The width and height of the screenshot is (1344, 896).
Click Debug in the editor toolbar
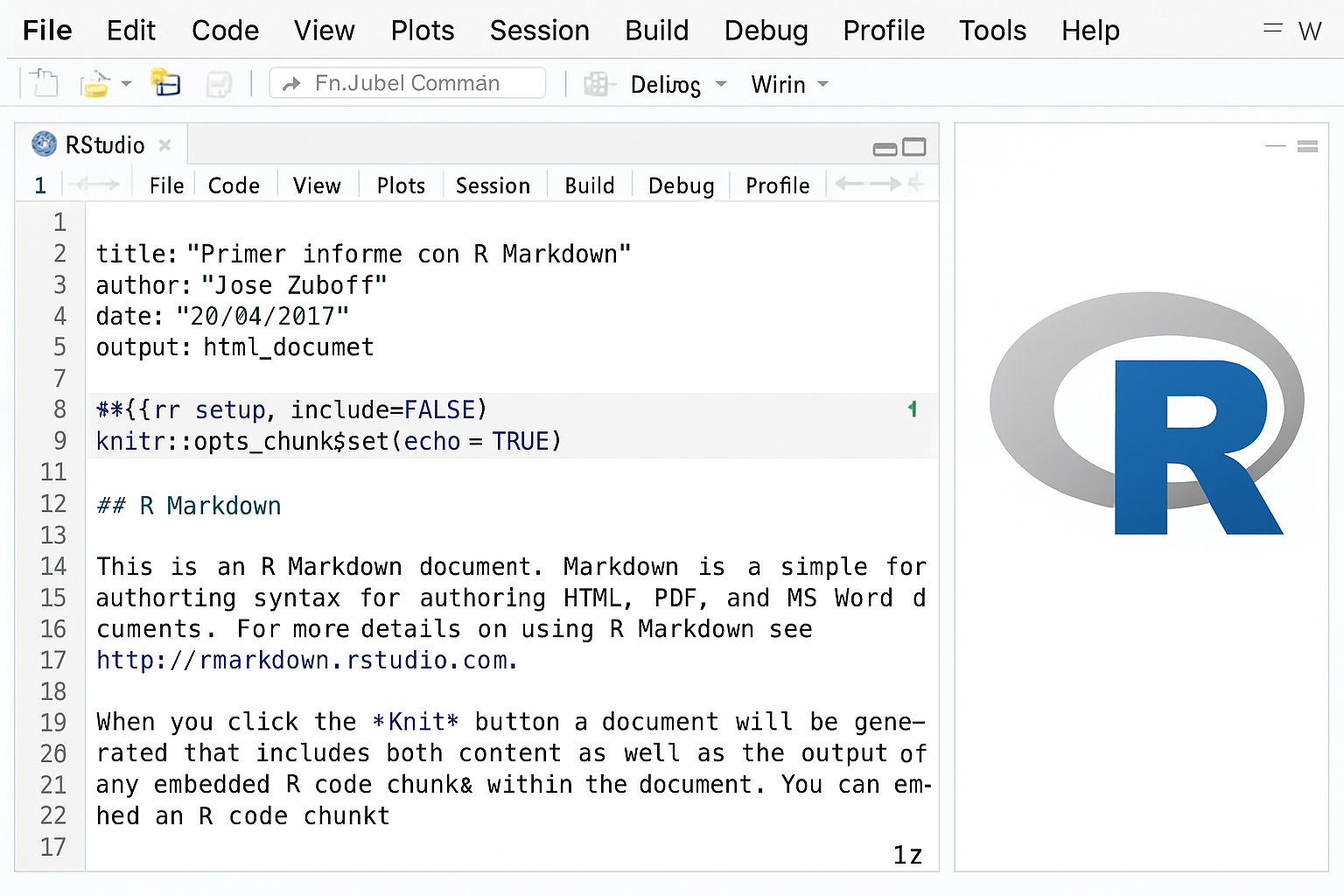pos(681,185)
